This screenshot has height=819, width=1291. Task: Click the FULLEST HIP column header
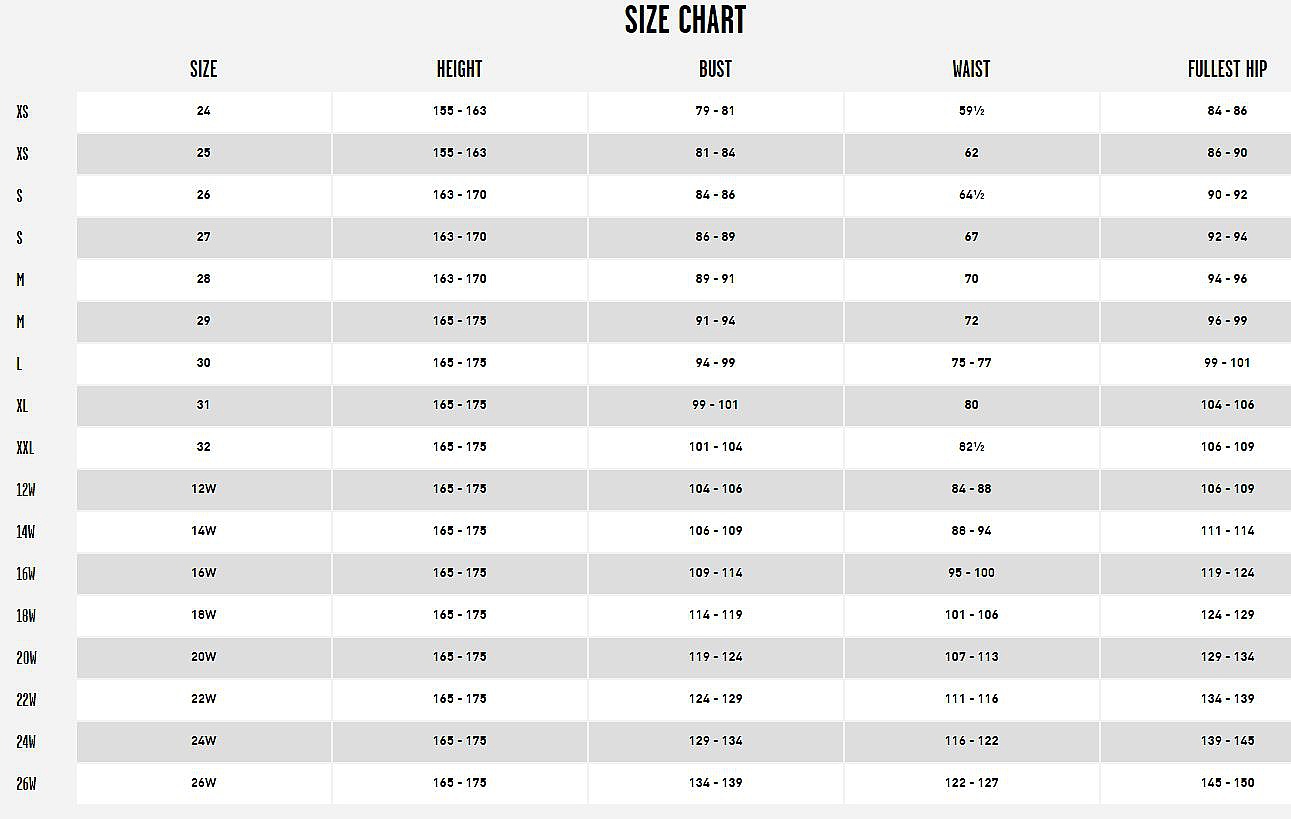[1227, 69]
